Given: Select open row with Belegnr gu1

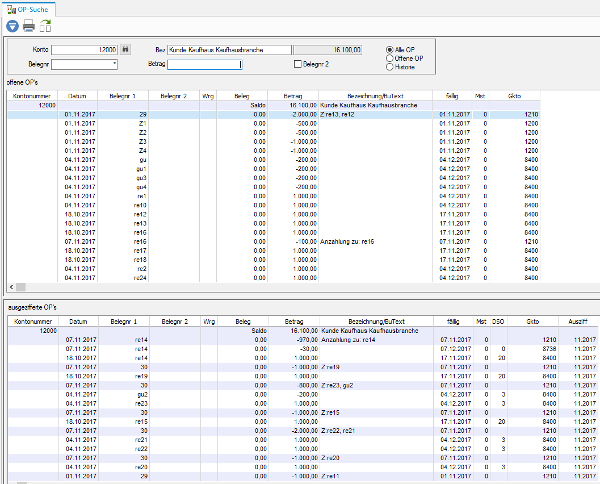Looking at the screenshot, I should point(274,169).
